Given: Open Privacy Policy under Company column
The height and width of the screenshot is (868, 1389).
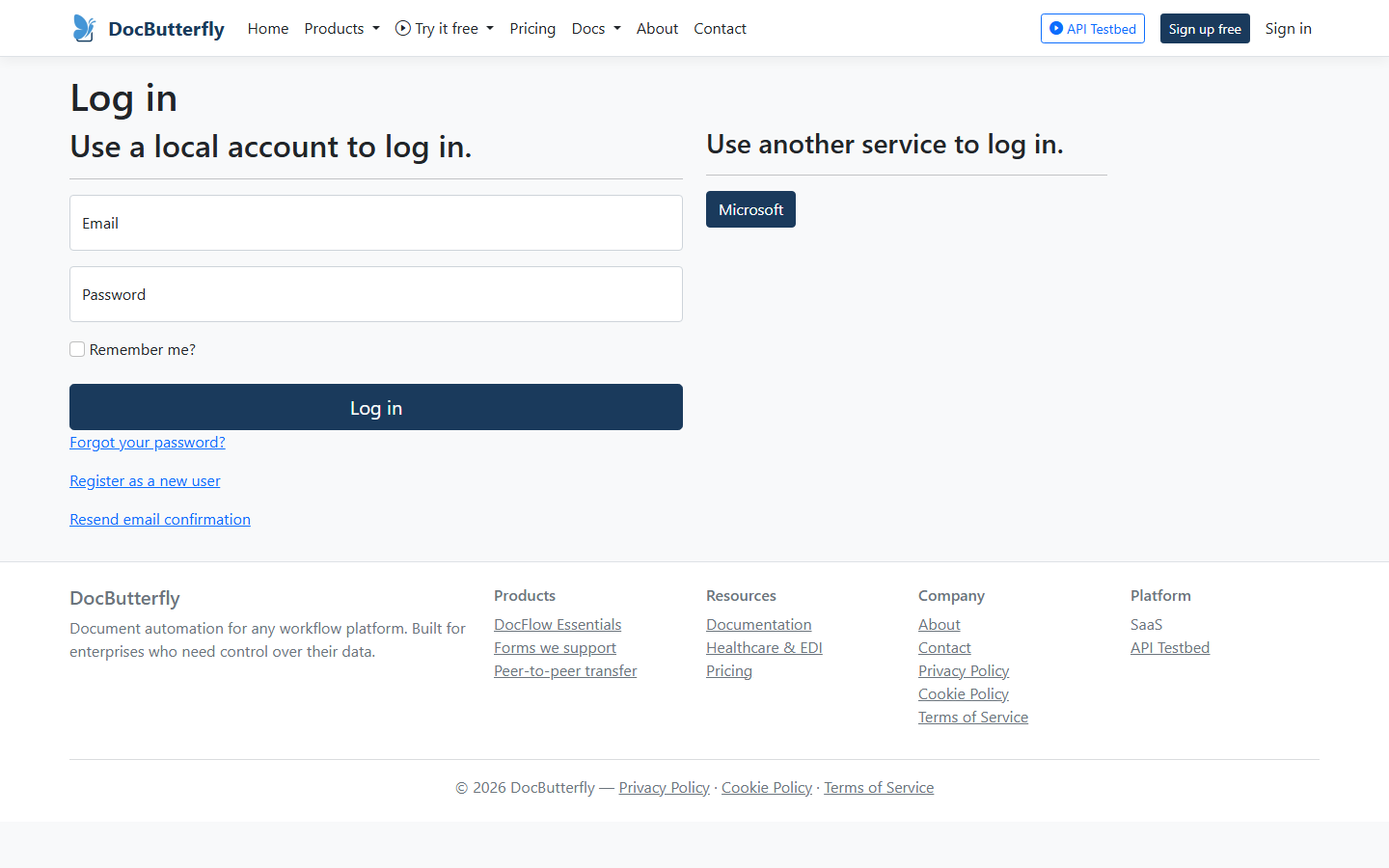Looking at the screenshot, I should pos(964,670).
